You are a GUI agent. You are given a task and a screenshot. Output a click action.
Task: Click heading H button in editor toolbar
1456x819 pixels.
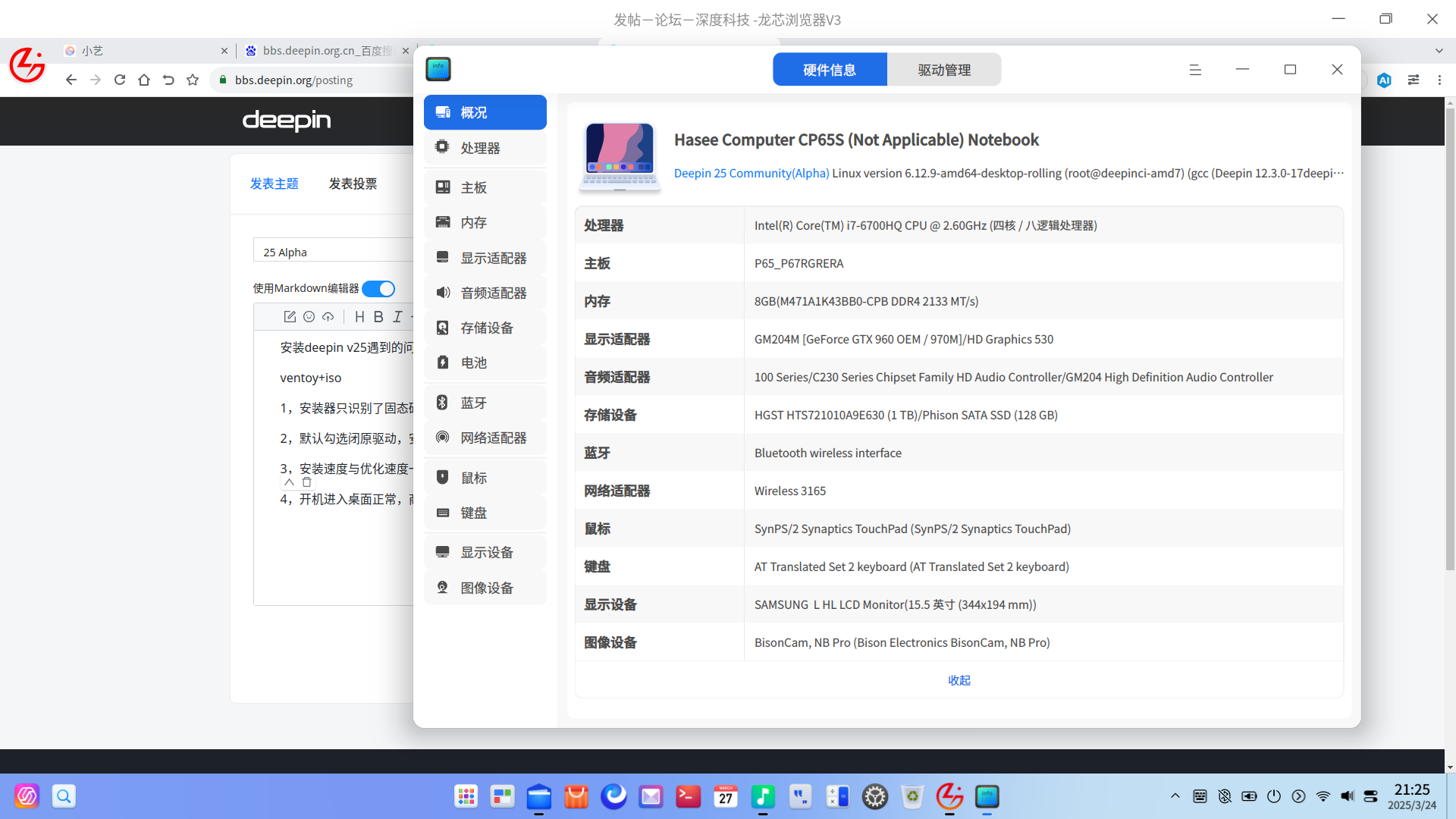point(359,317)
